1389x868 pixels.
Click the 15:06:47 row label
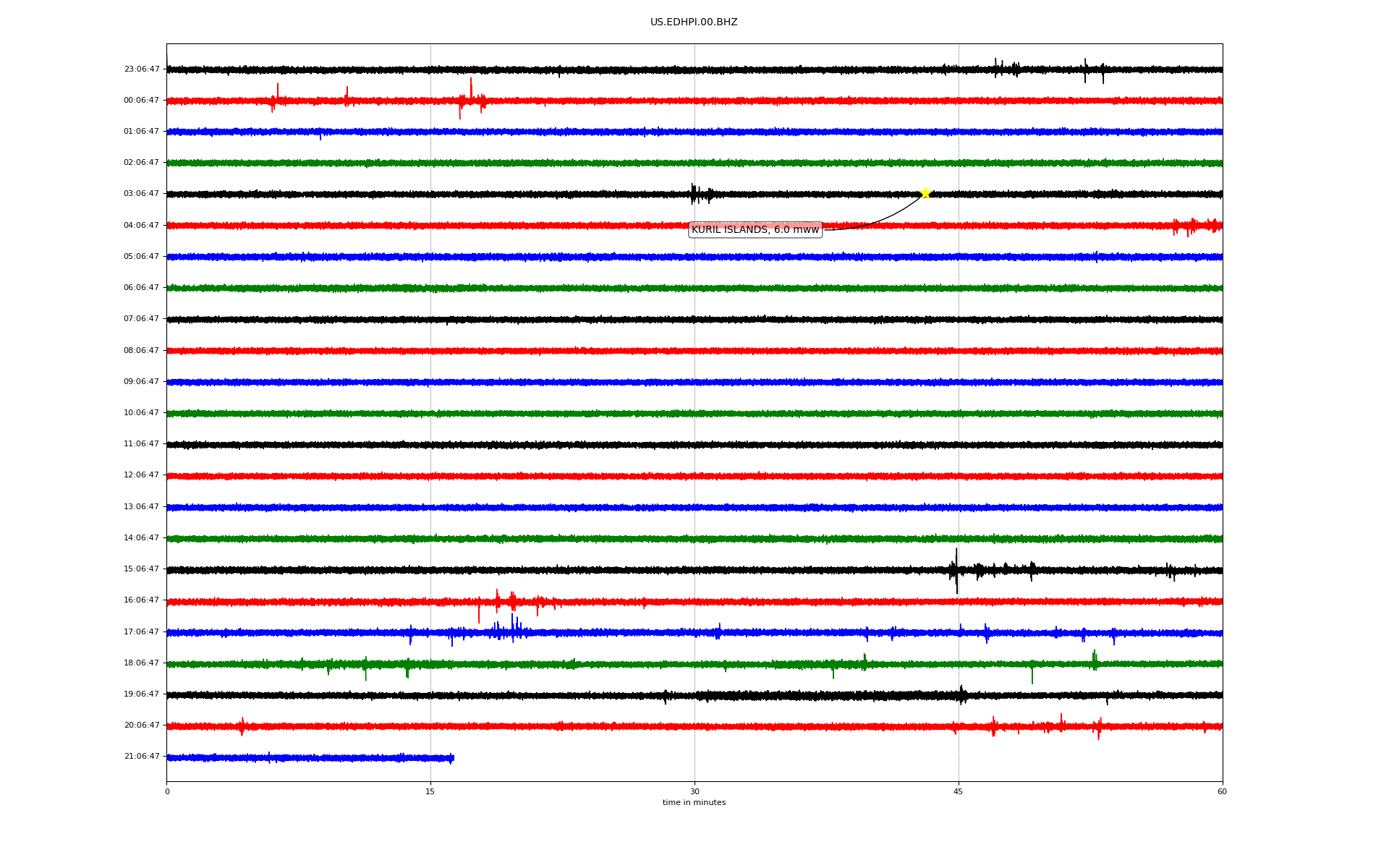pyautogui.click(x=142, y=569)
